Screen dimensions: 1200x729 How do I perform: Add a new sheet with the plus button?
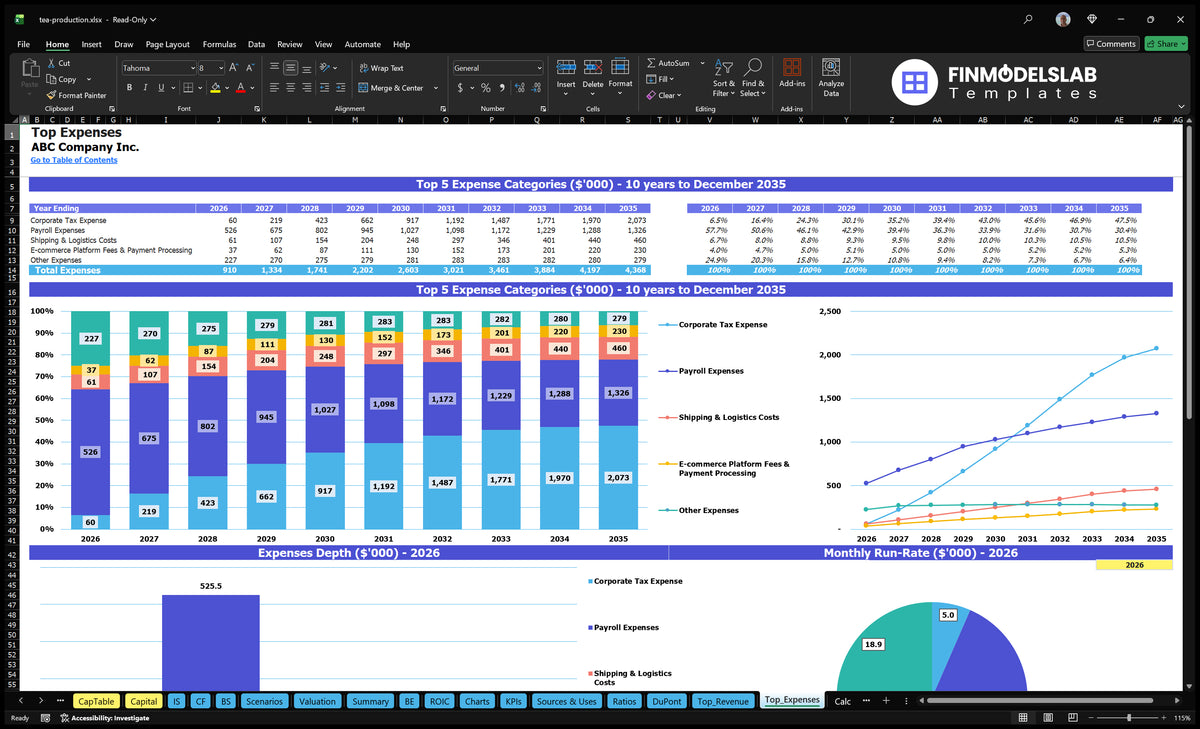click(x=885, y=701)
